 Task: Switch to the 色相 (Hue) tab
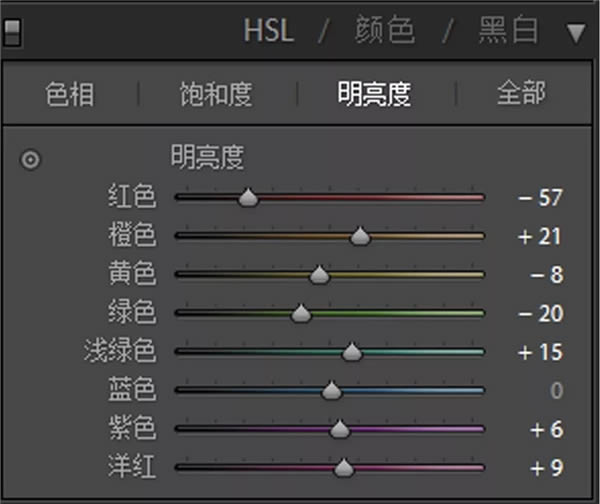click(x=70, y=95)
